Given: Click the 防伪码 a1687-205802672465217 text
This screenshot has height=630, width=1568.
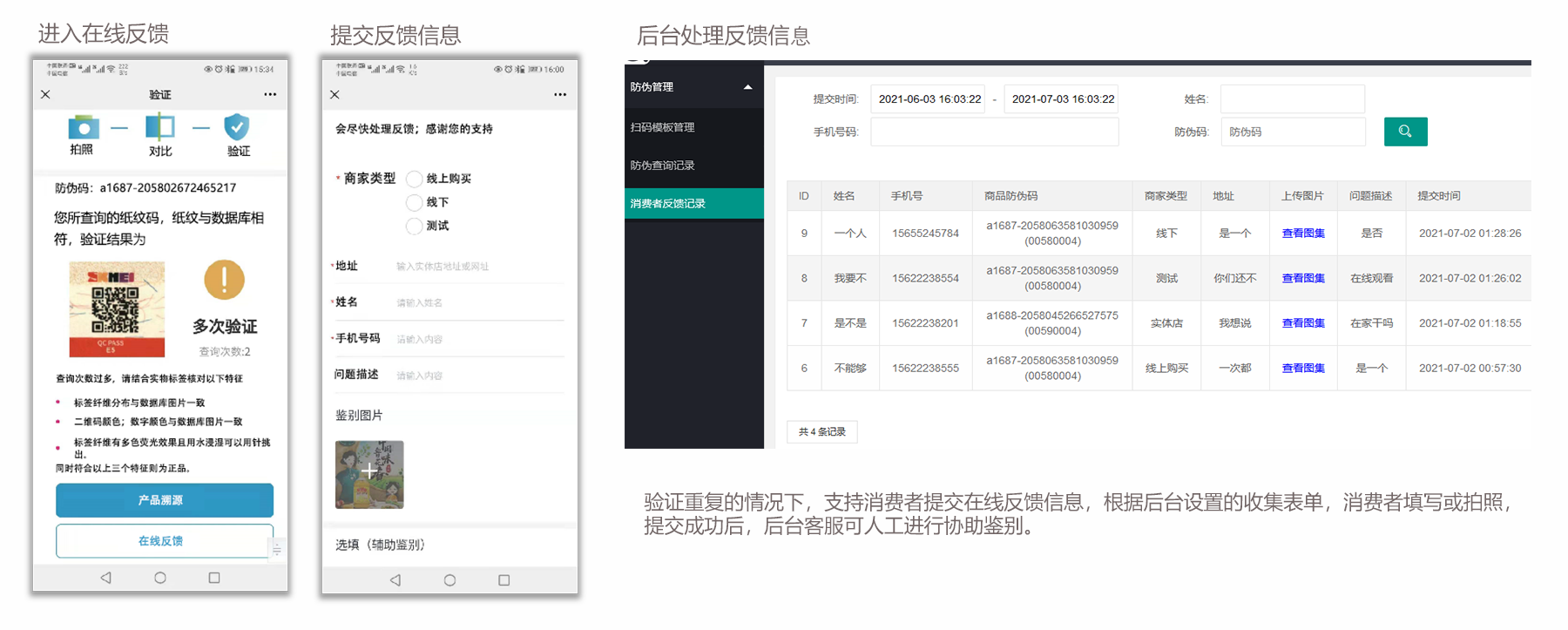Looking at the screenshot, I should coord(145,188).
